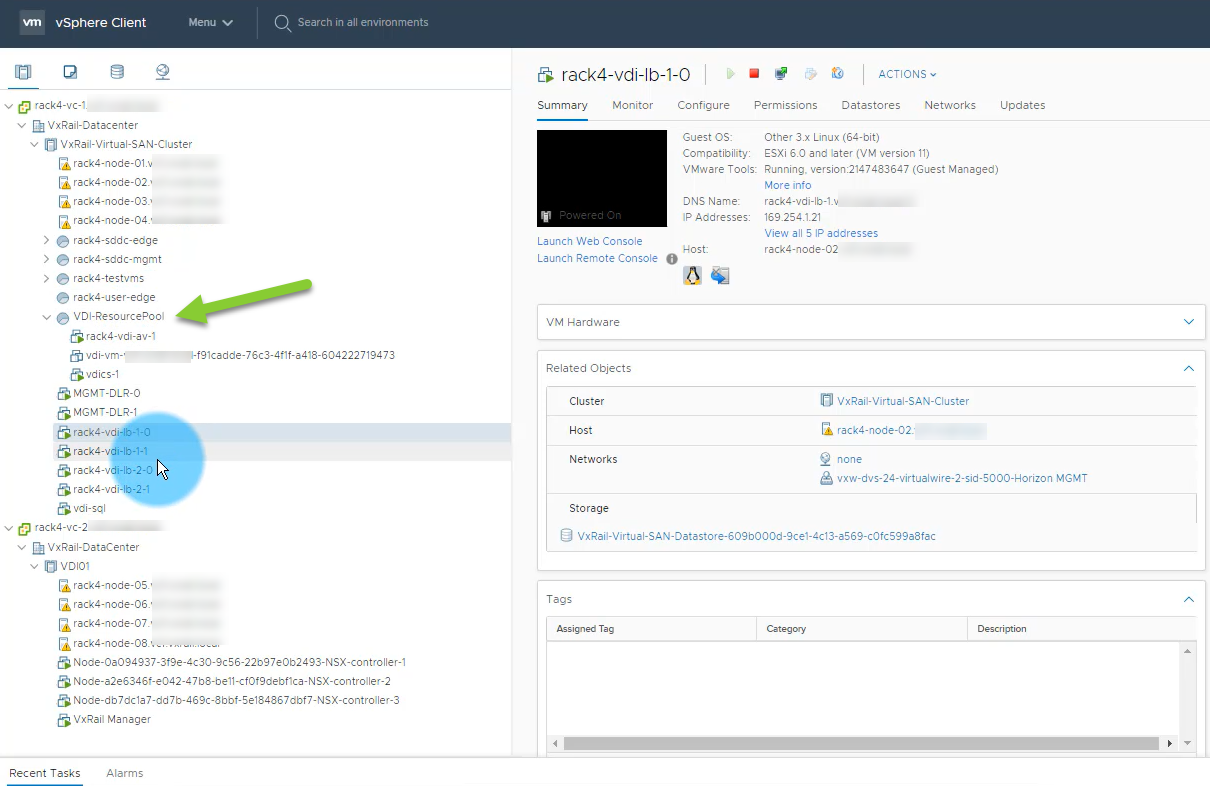
Task: Open the Alarms tab at bottom
Action: (124, 773)
